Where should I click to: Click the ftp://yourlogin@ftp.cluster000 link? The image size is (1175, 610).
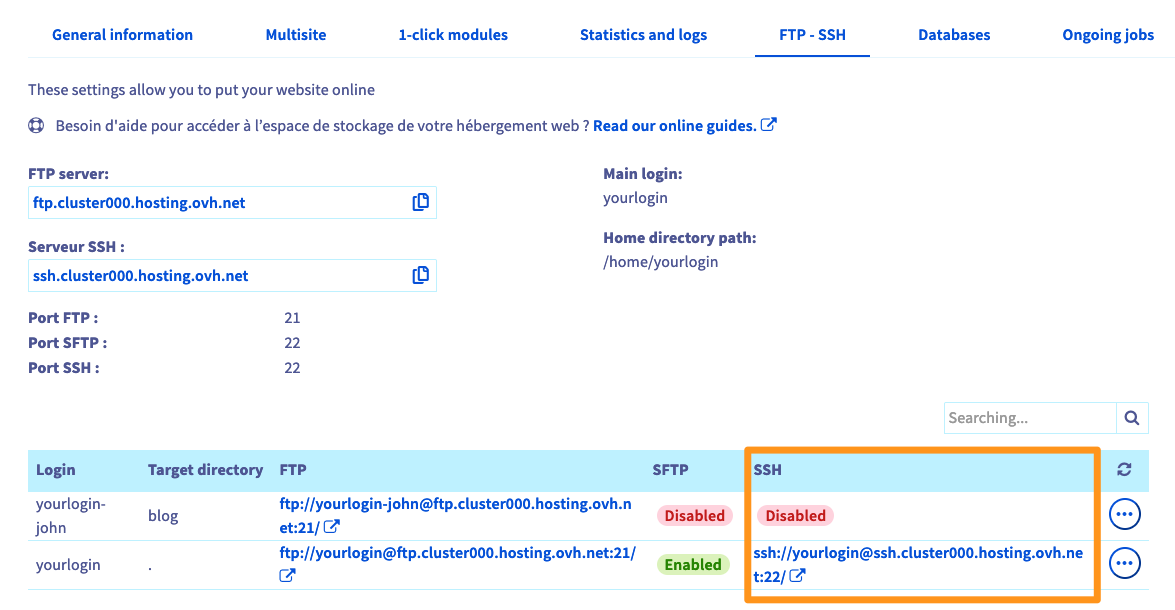coord(457,553)
